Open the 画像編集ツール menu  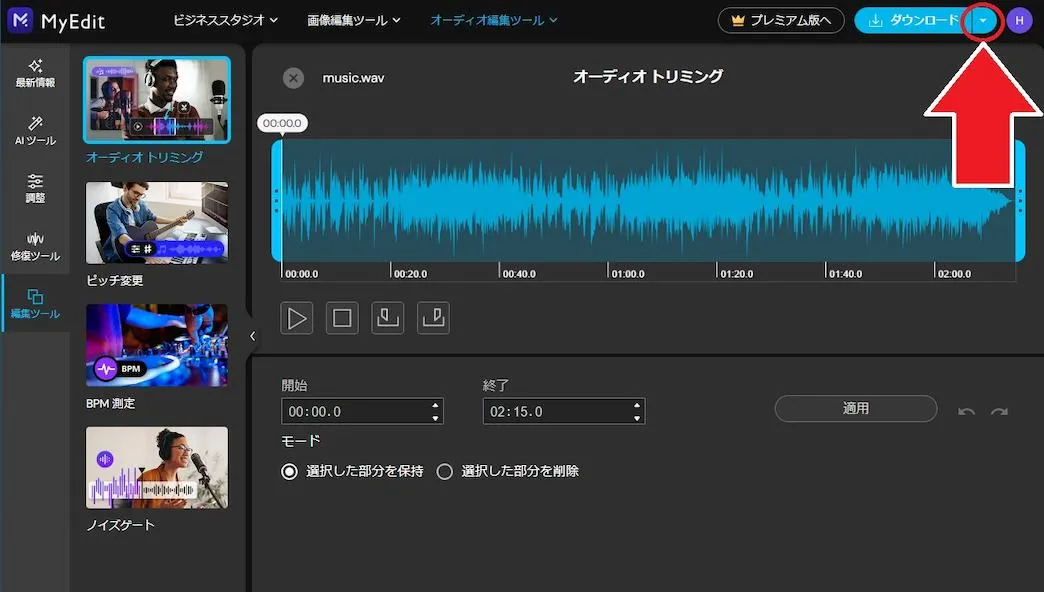point(354,20)
